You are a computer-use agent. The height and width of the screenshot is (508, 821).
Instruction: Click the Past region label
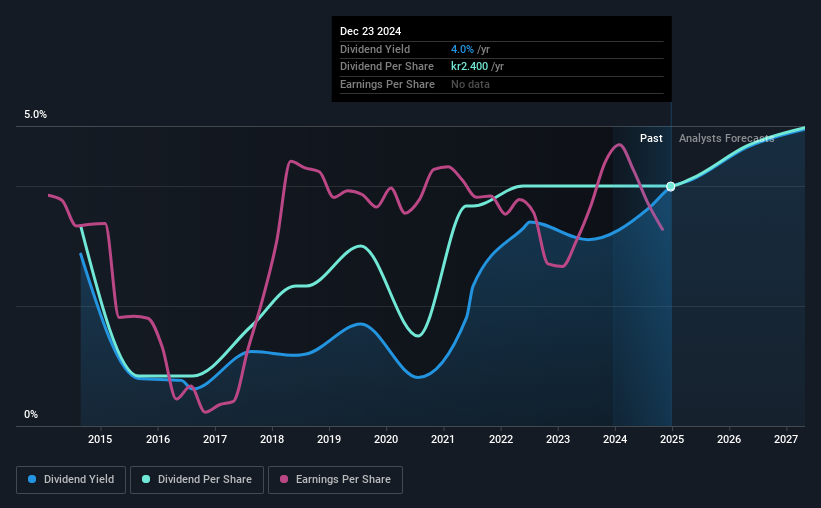tap(651, 138)
